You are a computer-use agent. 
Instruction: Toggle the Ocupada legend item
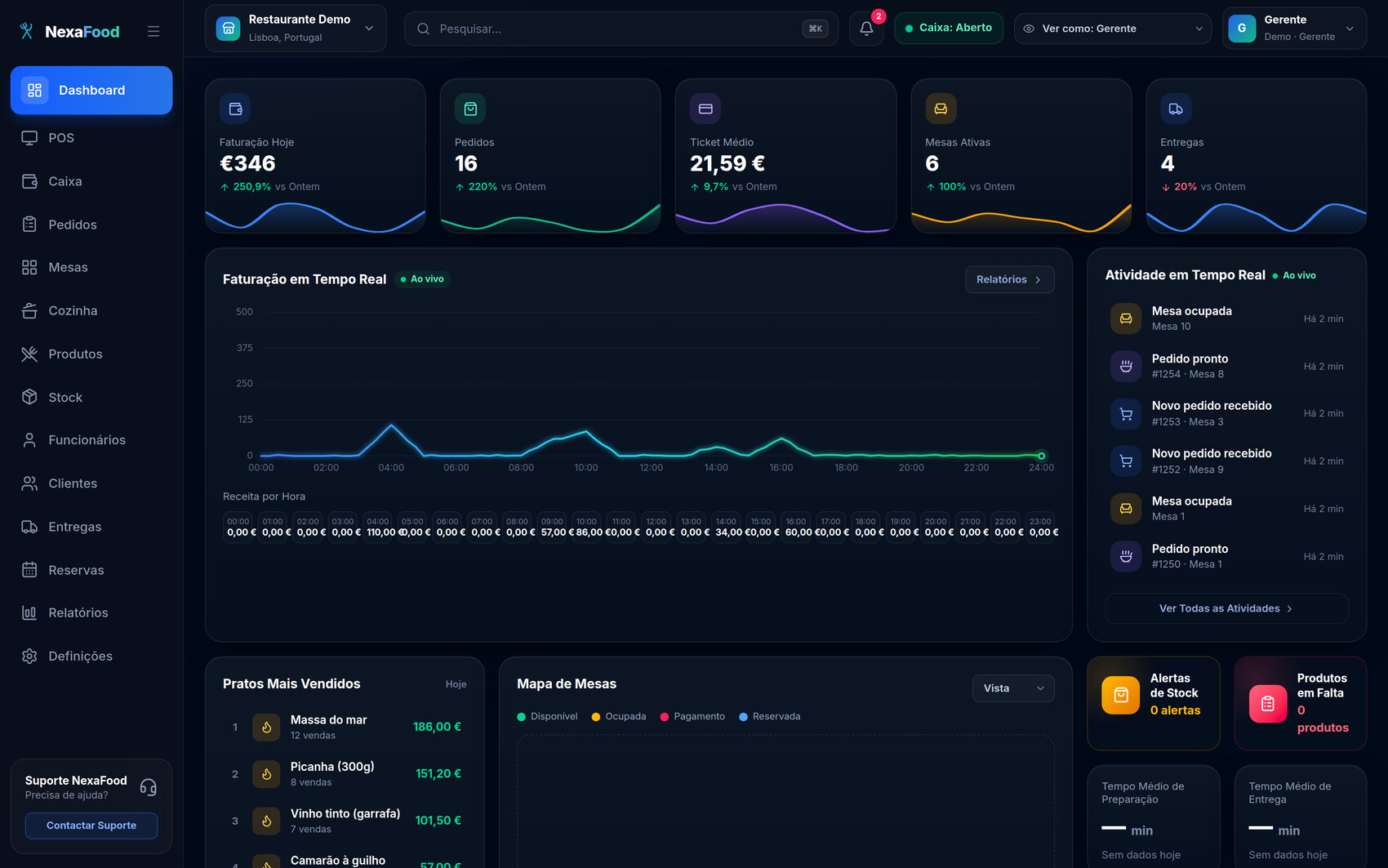click(x=619, y=716)
